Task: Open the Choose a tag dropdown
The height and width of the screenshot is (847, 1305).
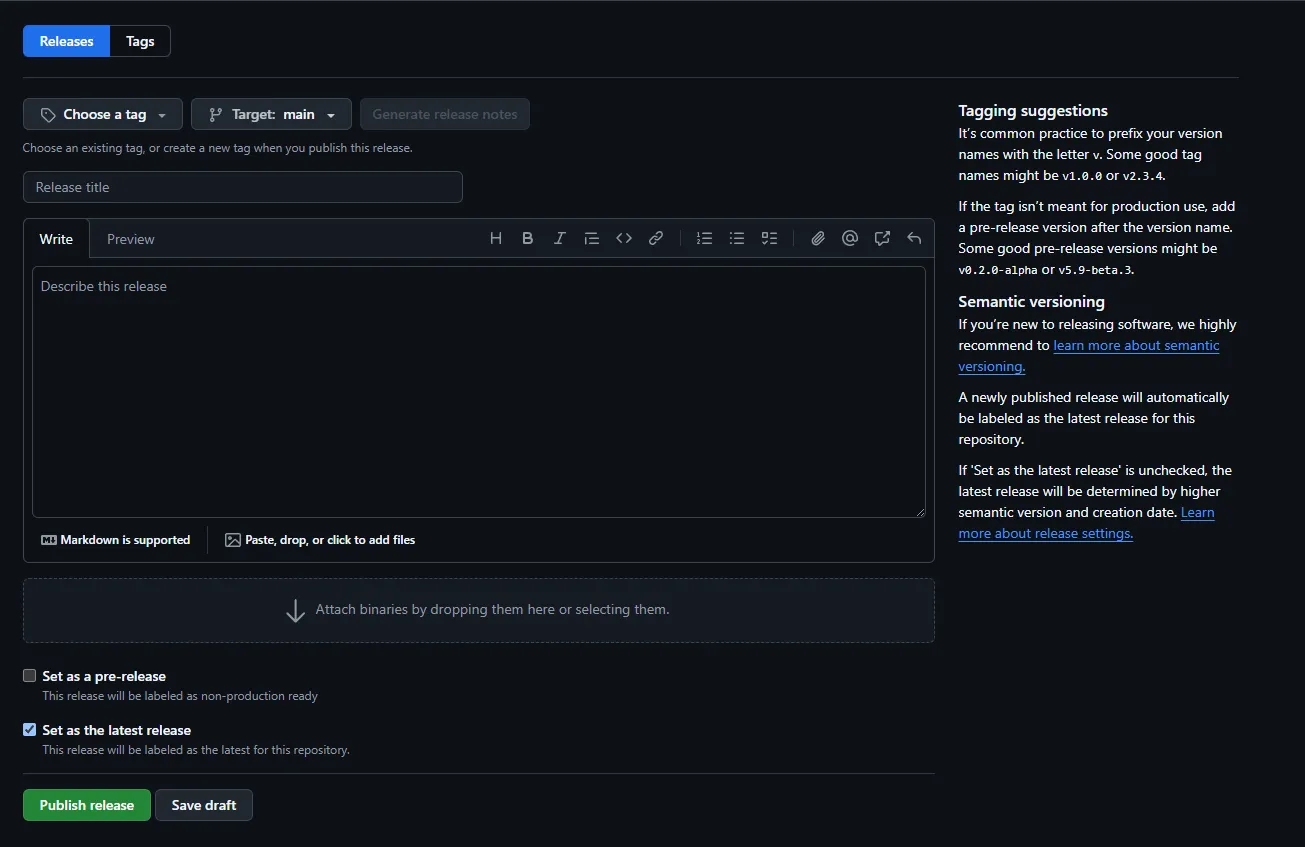Action: pos(103,114)
